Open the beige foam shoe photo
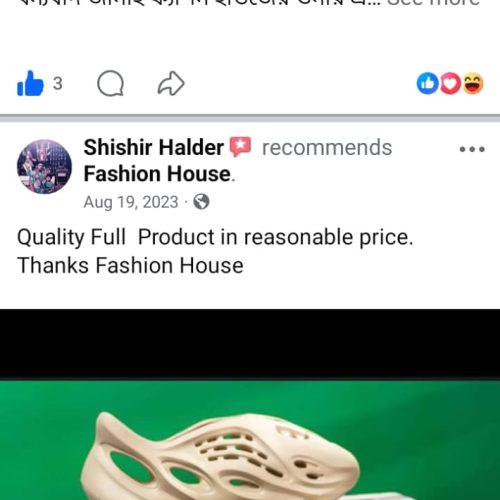 [x=250, y=440]
